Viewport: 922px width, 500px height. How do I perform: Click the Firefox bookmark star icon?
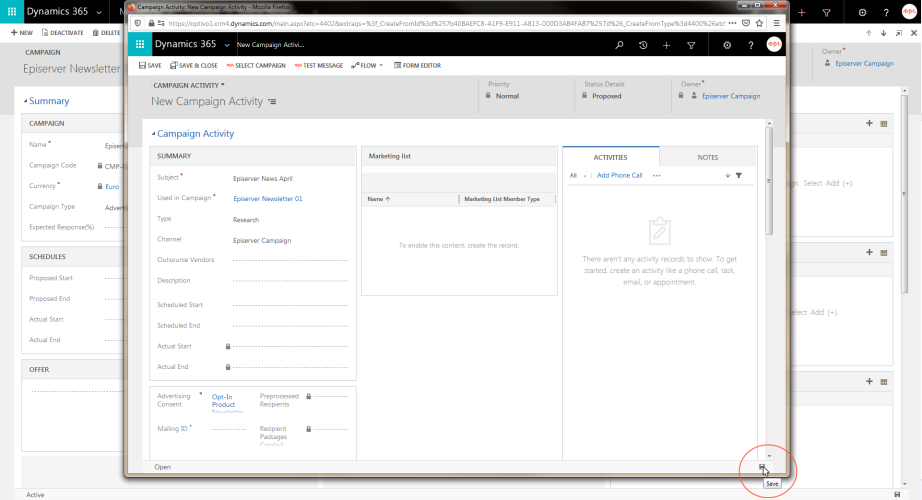(760, 24)
